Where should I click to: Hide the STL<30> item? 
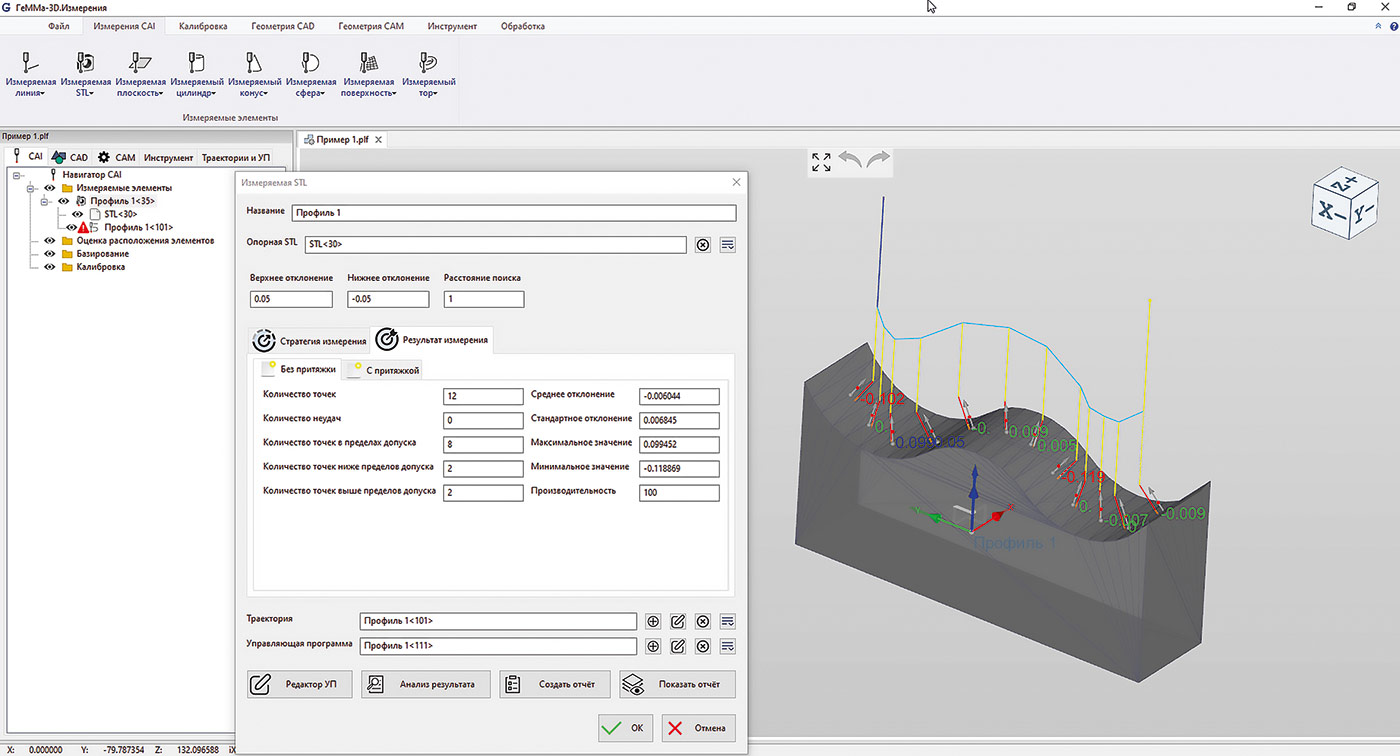[x=77, y=214]
